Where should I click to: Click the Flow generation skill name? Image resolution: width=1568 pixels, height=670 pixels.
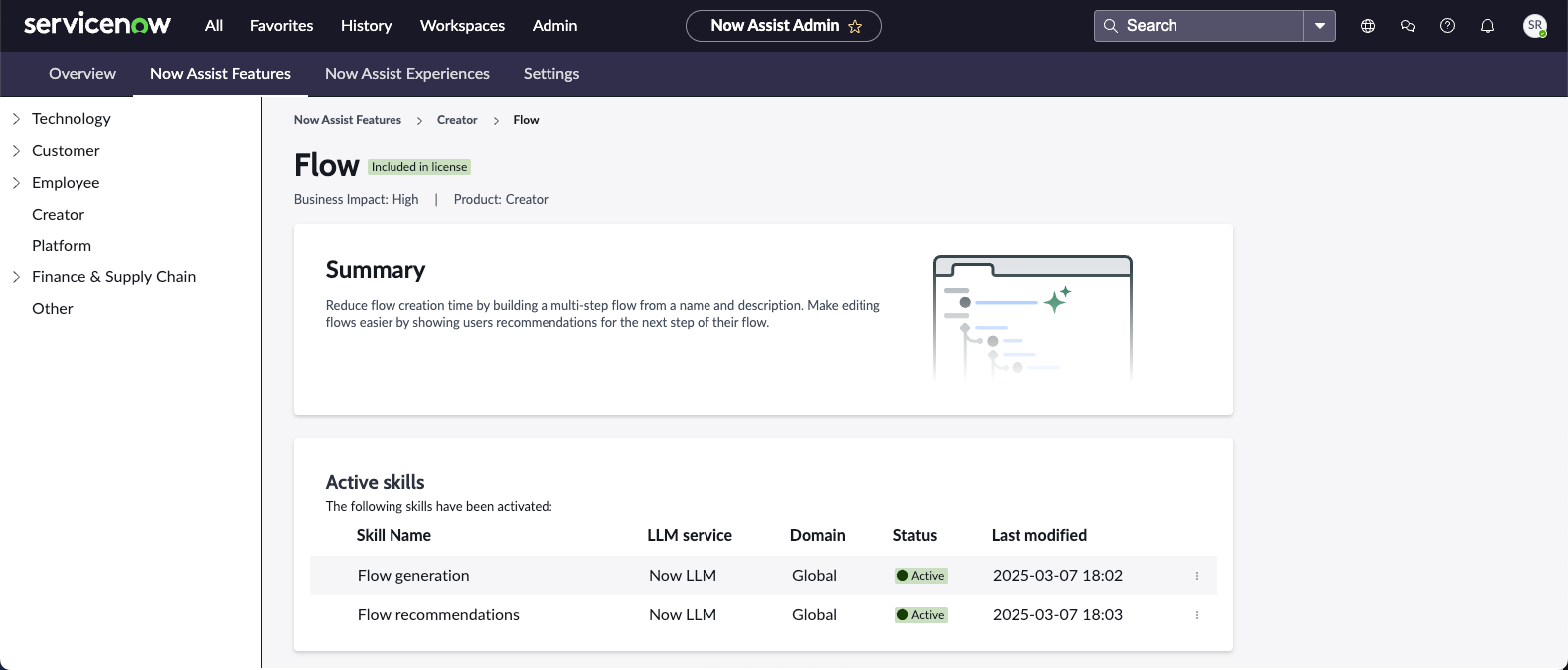click(x=413, y=576)
